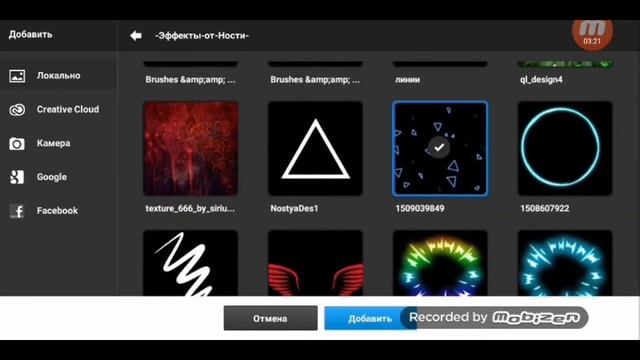The height and width of the screenshot is (360, 640).
Task: Select the Google icon in sidebar
Action: [17, 177]
